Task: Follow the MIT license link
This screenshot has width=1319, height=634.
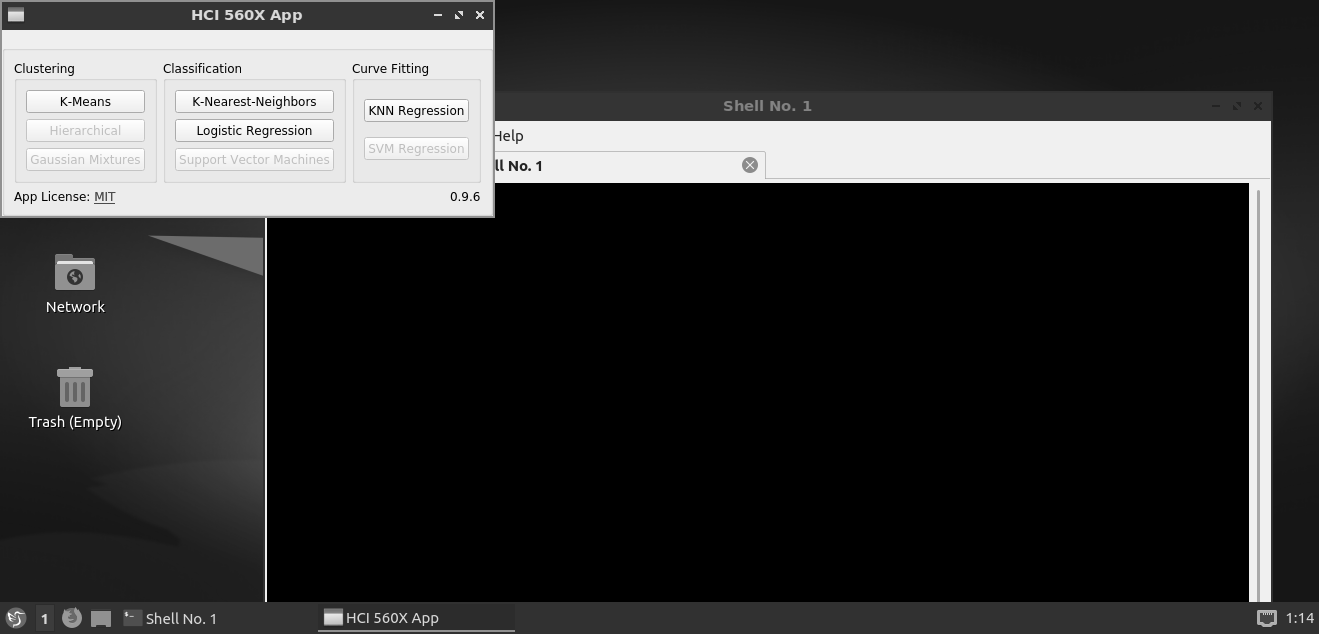Action: [x=104, y=197]
